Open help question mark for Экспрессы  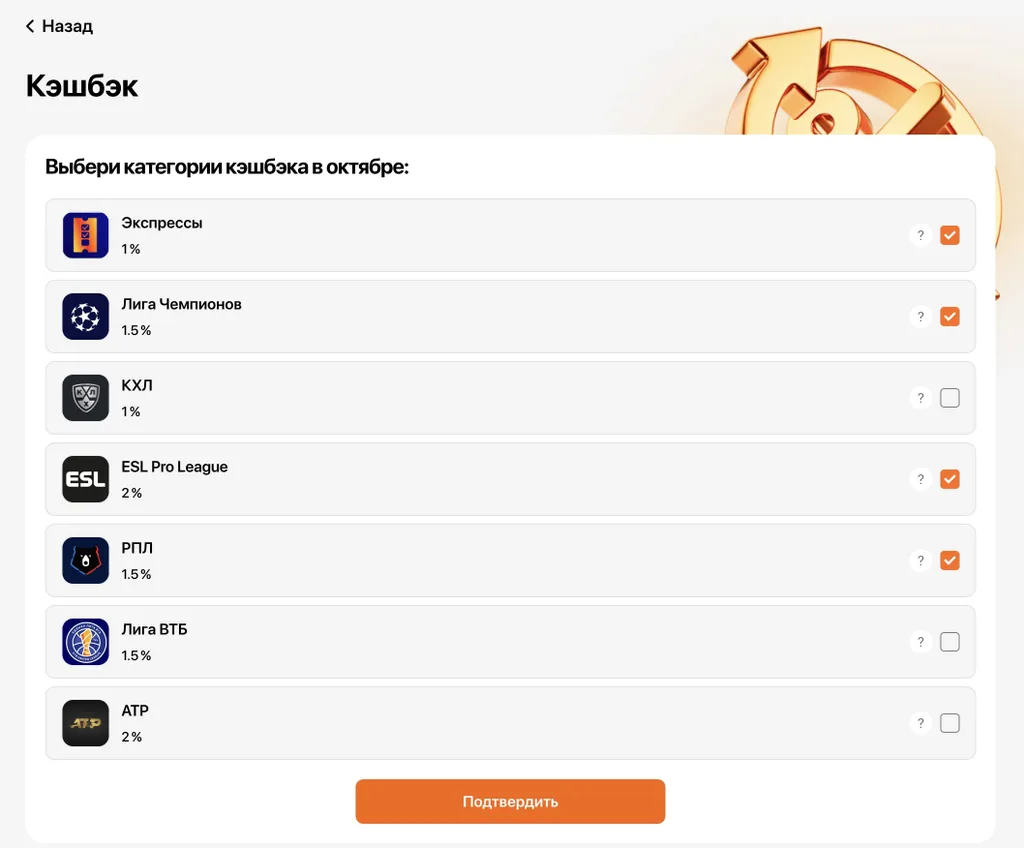pos(920,236)
